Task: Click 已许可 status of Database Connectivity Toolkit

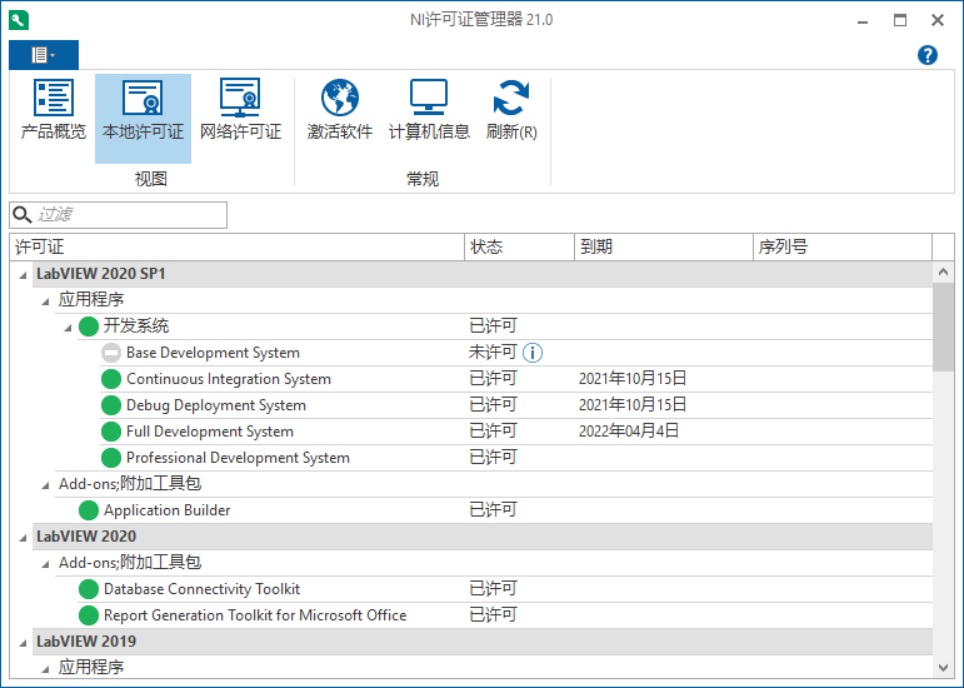Action: click(x=492, y=588)
